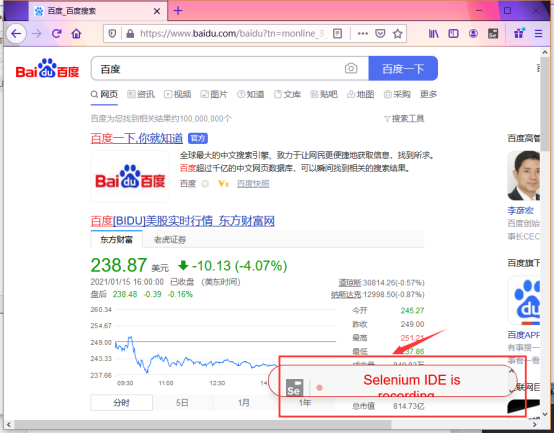Click the 道琼斯 index link
The height and width of the screenshot is (433, 554).
click(350, 283)
